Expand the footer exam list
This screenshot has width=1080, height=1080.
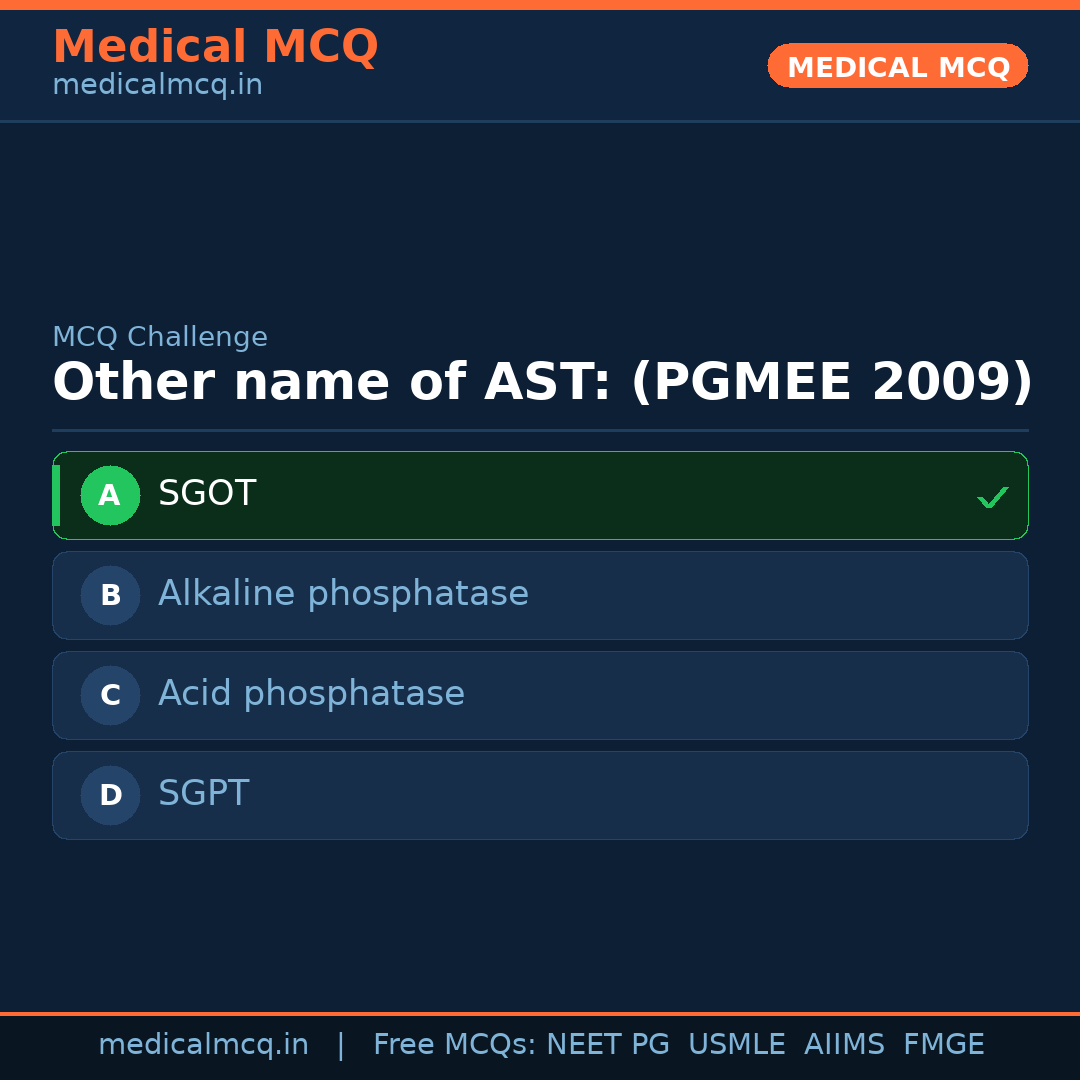point(678,1043)
